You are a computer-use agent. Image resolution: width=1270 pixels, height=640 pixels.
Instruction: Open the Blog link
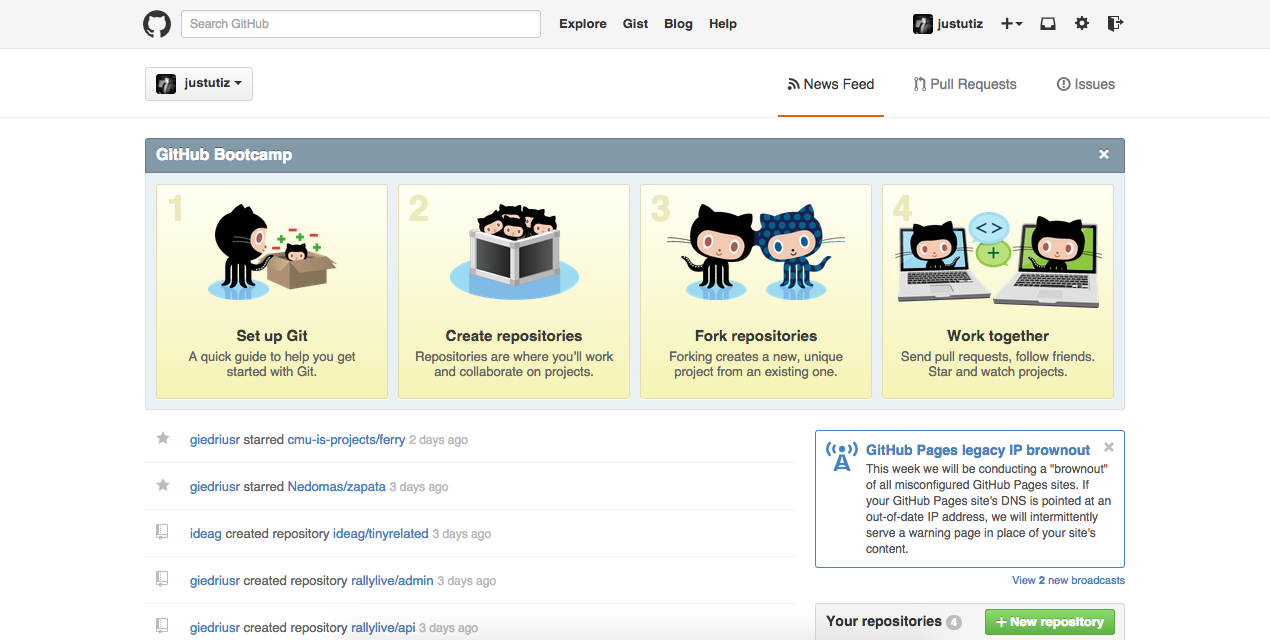pyautogui.click(x=678, y=24)
